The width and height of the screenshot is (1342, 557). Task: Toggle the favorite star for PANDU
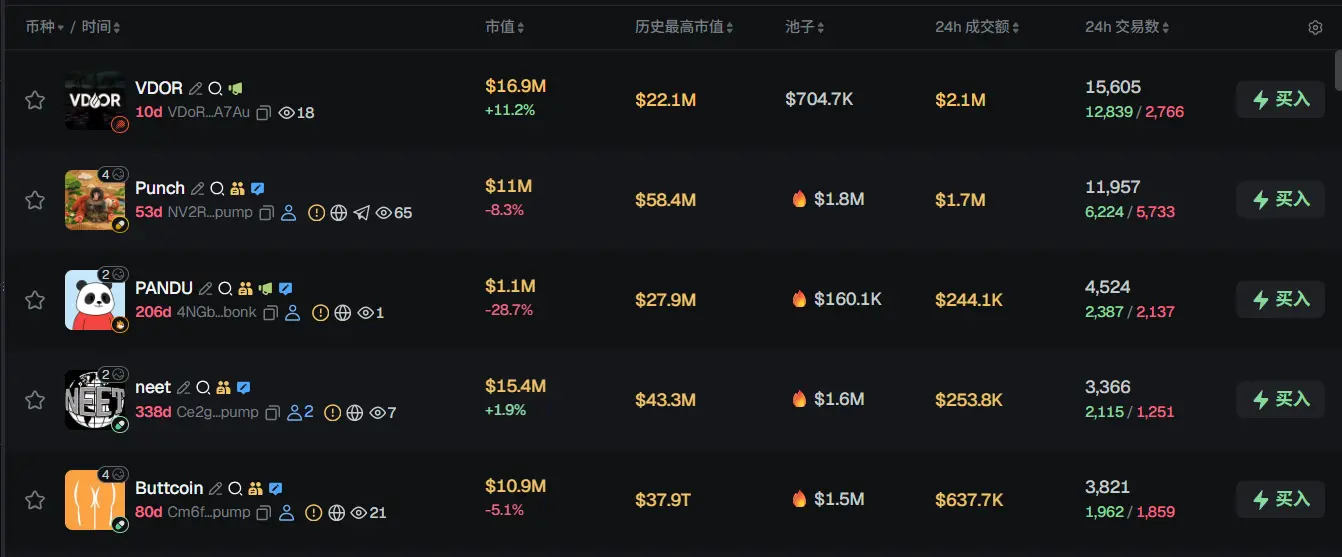35,300
